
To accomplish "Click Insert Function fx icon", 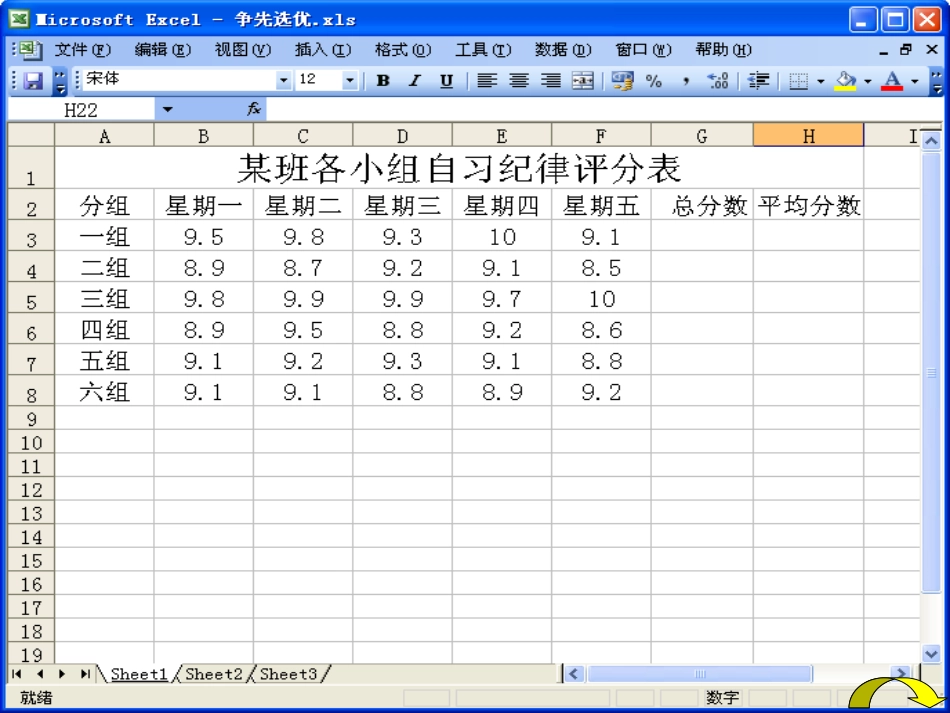I will [x=254, y=109].
